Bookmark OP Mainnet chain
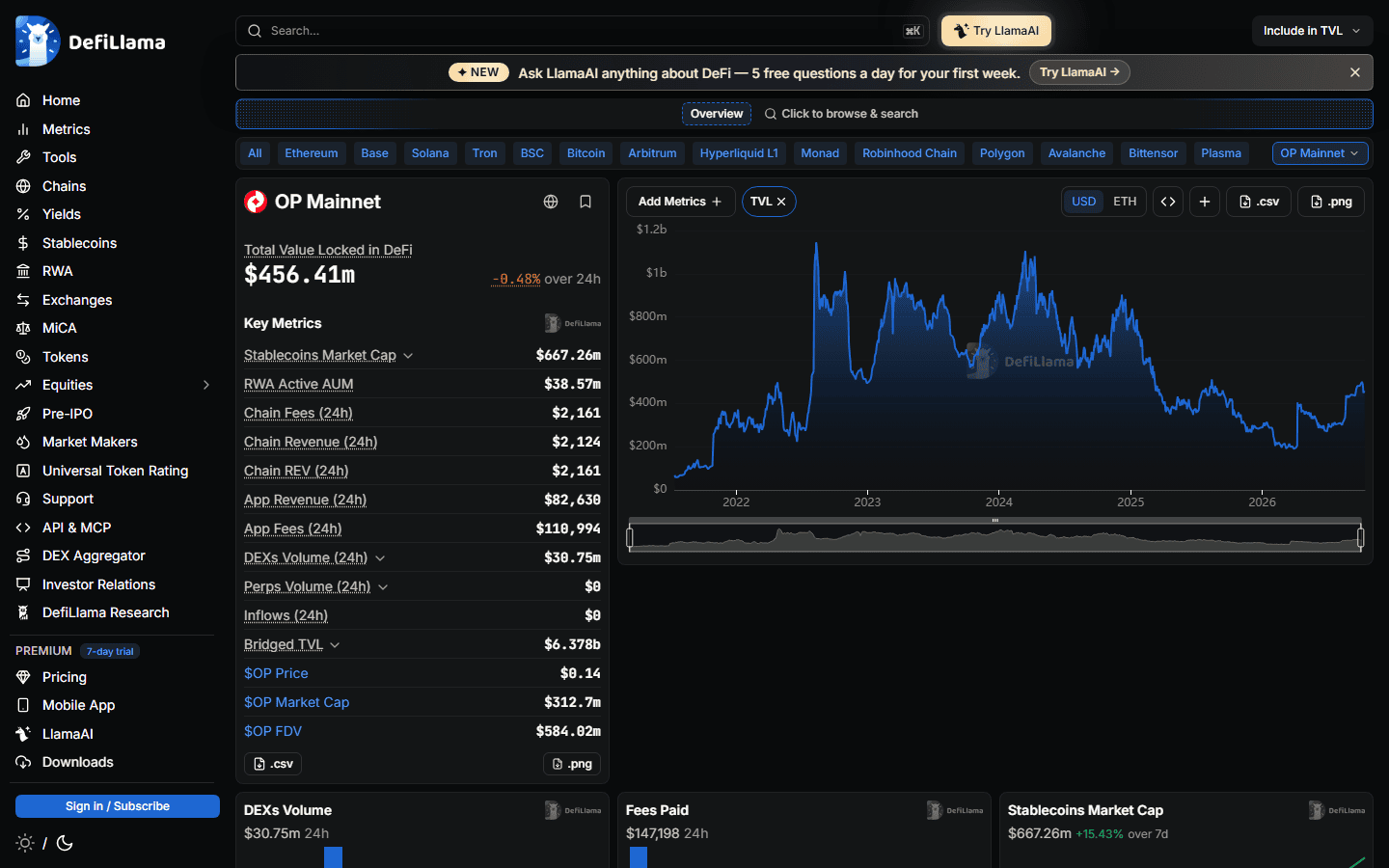This screenshot has height=868, width=1389. pos(586,202)
